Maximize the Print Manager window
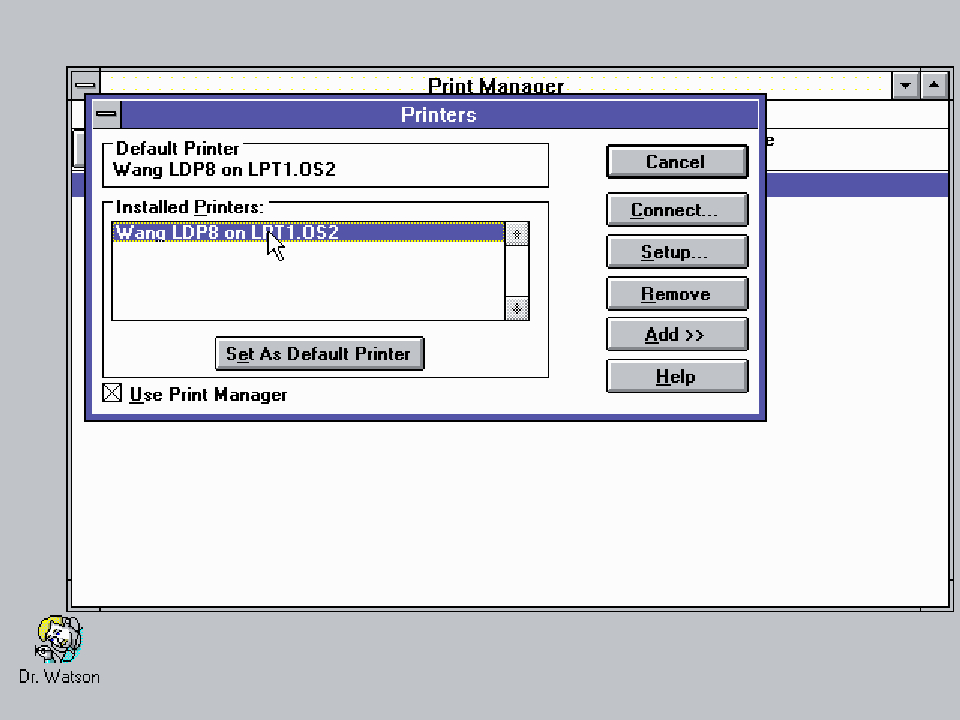 click(x=934, y=85)
